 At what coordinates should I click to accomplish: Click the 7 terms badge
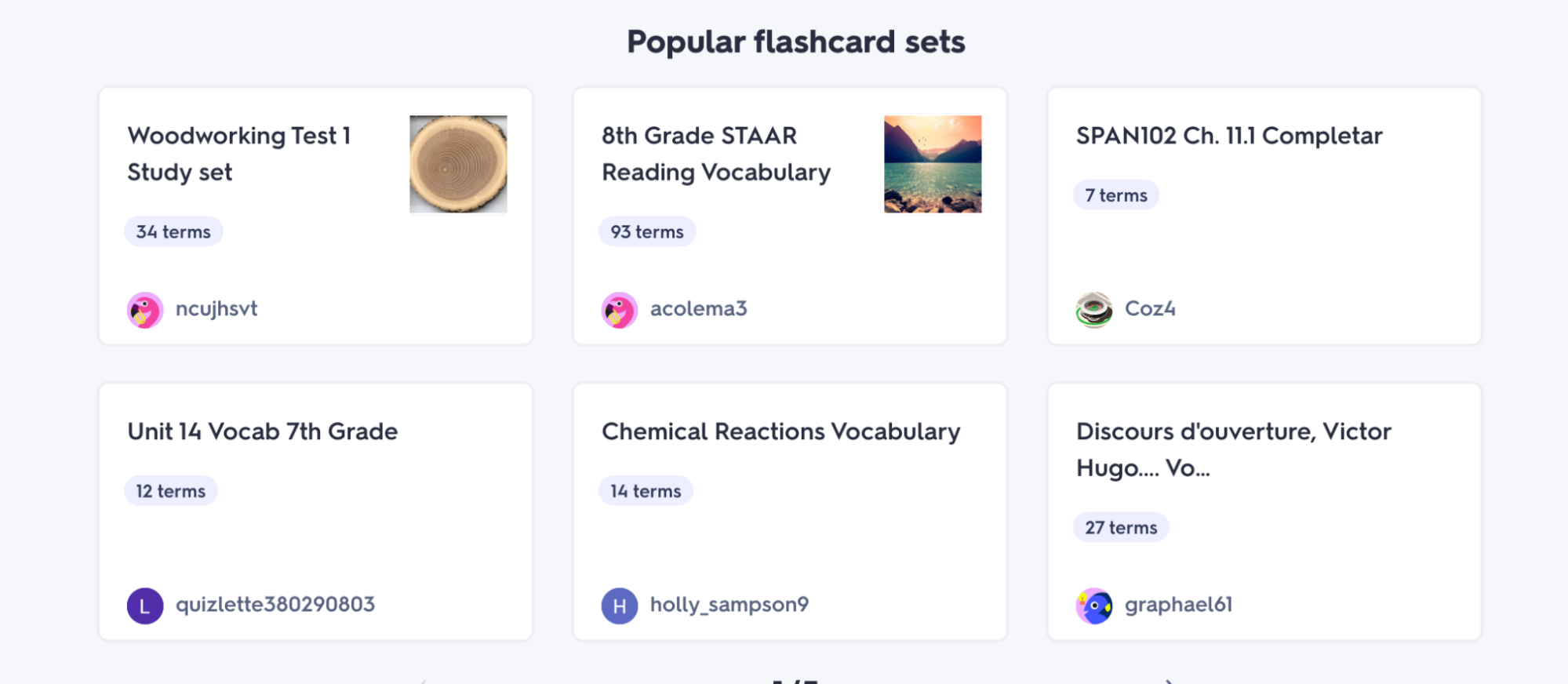(1115, 195)
